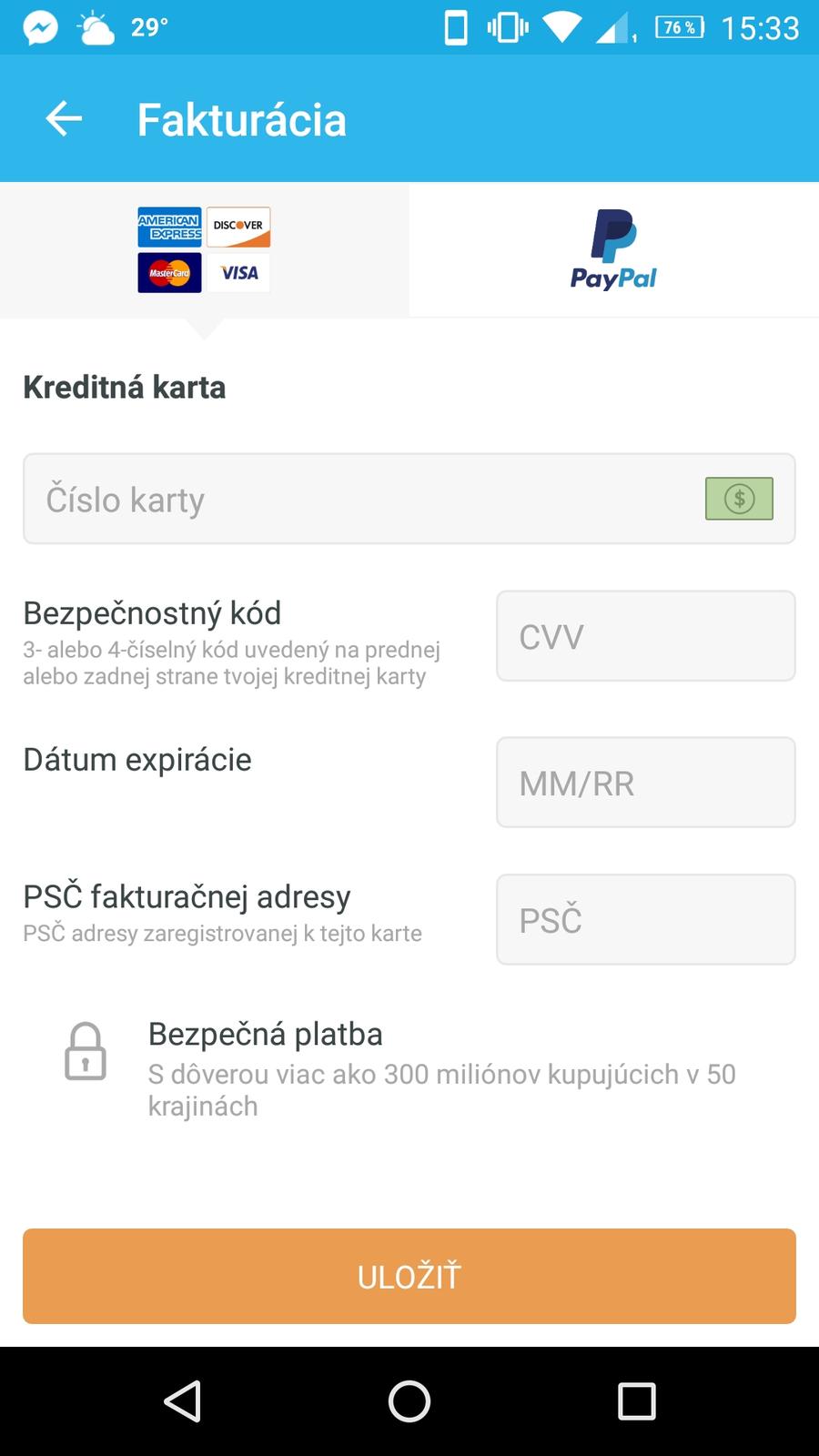Tap the Android recent apps square button

(636, 1401)
